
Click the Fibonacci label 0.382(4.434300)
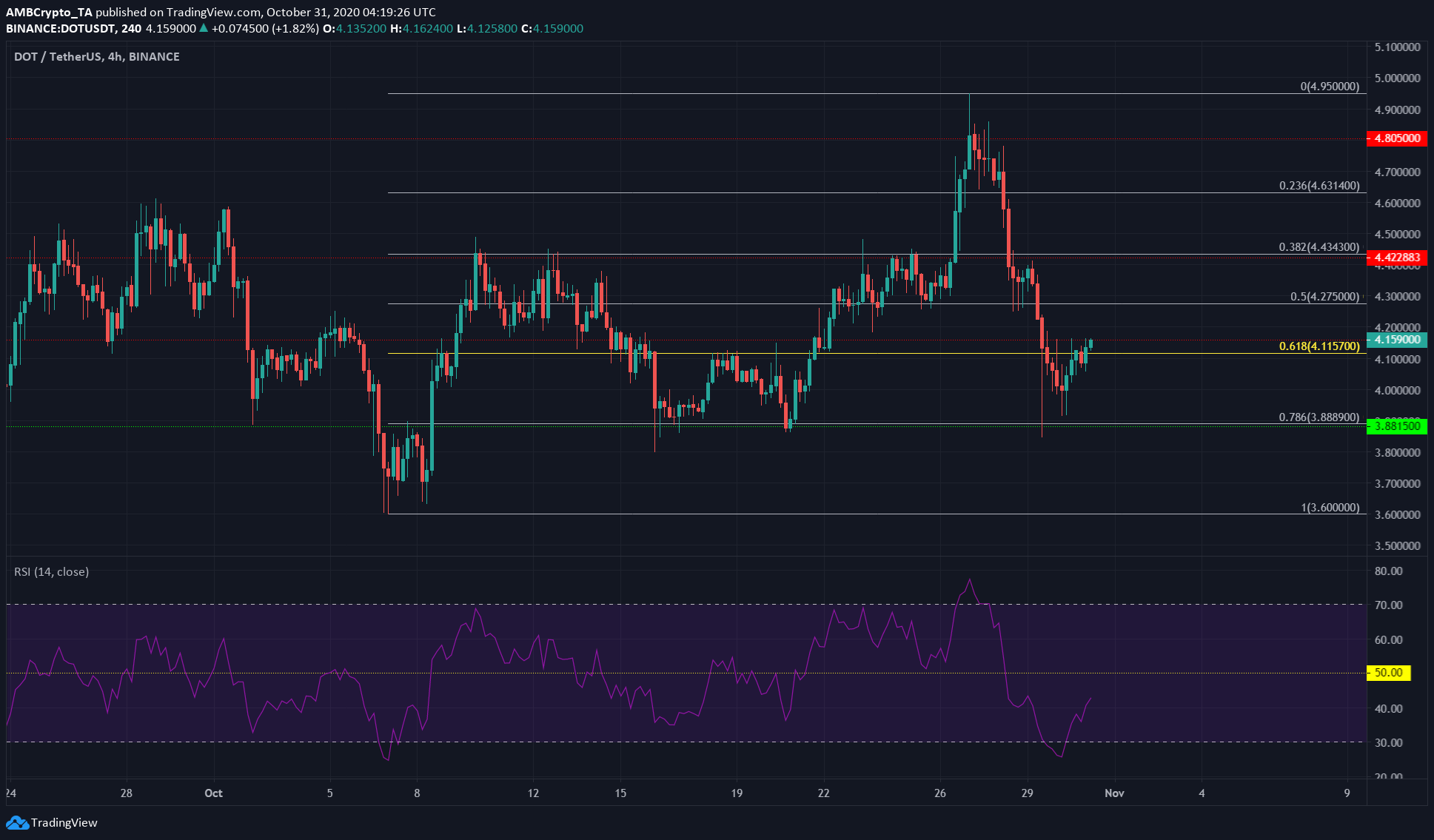click(1319, 247)
